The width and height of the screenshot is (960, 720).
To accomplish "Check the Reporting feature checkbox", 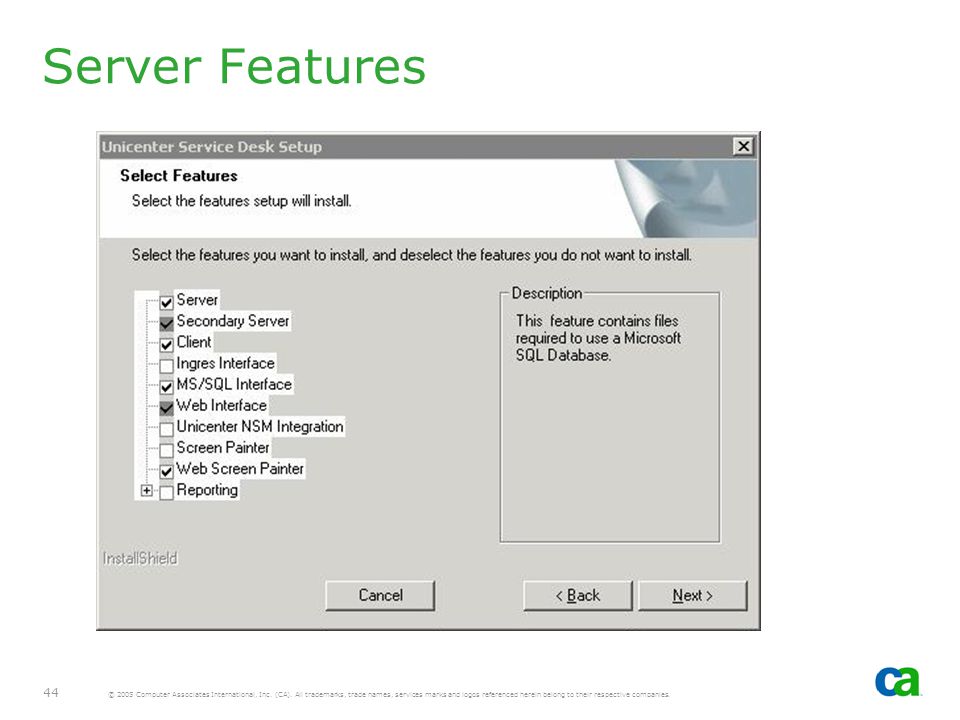I will click(x=167, y=493).
